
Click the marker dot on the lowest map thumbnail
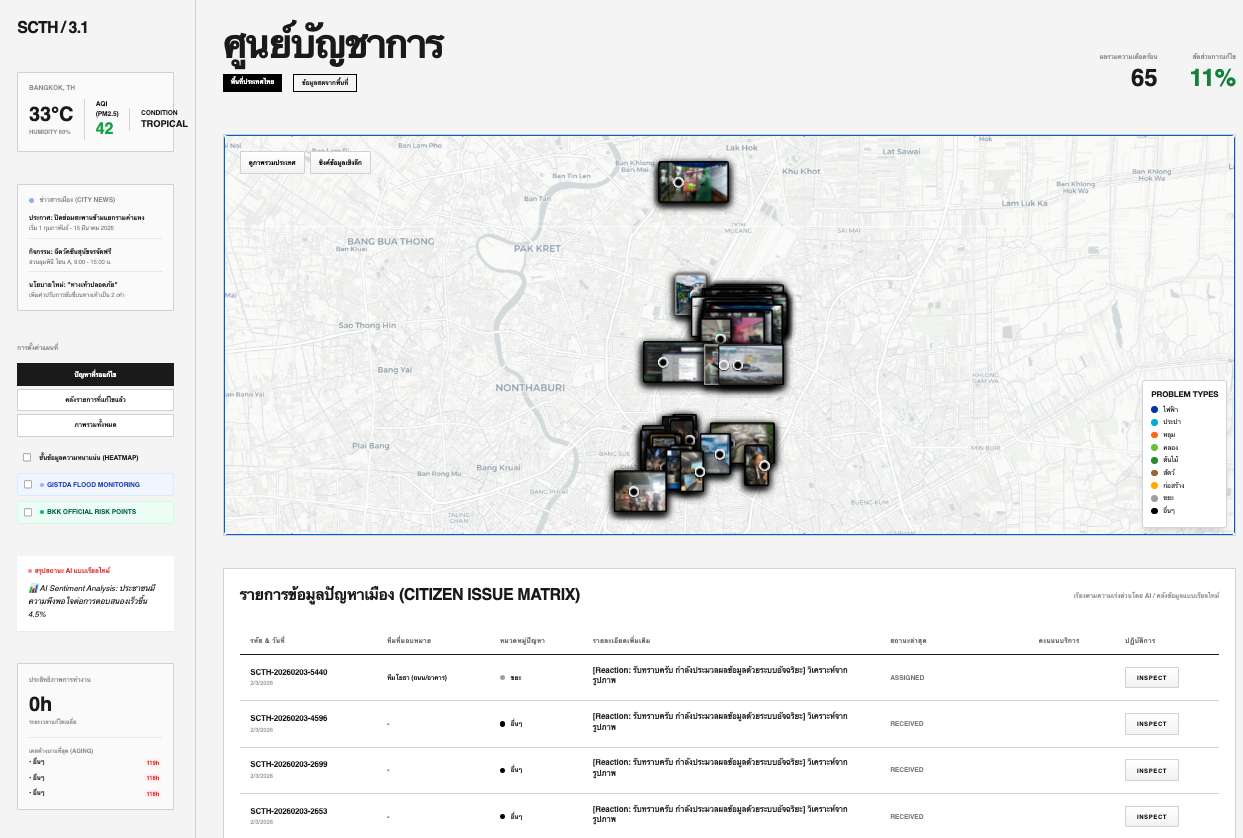(x=632, y=491)
